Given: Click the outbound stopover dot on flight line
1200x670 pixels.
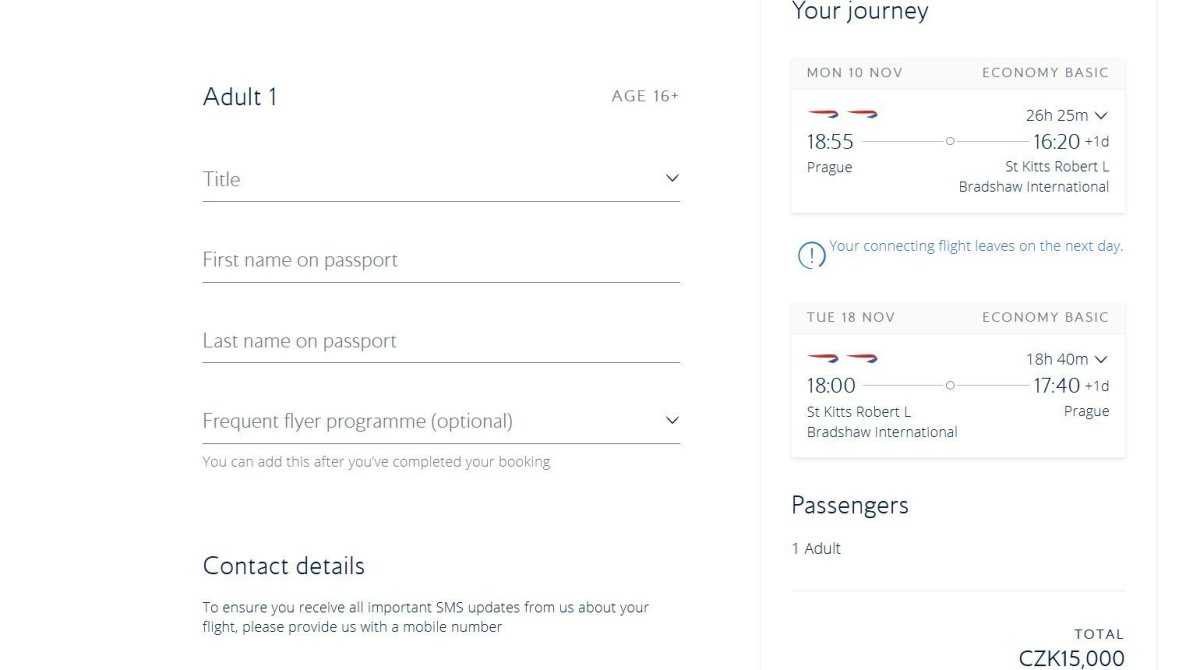Looking at the screenshot, I should point(950,142).
